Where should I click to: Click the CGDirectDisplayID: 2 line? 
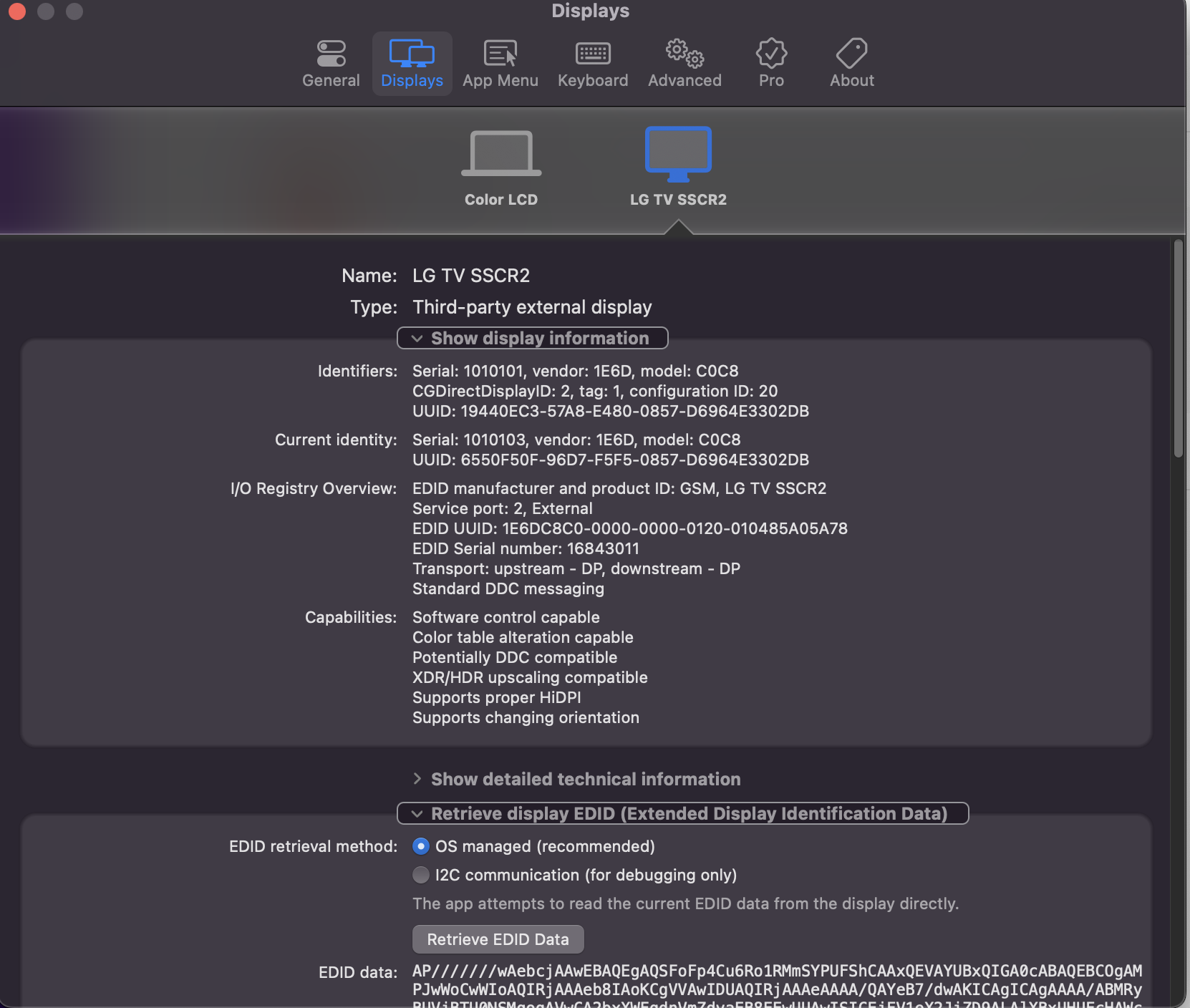(595, 391)
